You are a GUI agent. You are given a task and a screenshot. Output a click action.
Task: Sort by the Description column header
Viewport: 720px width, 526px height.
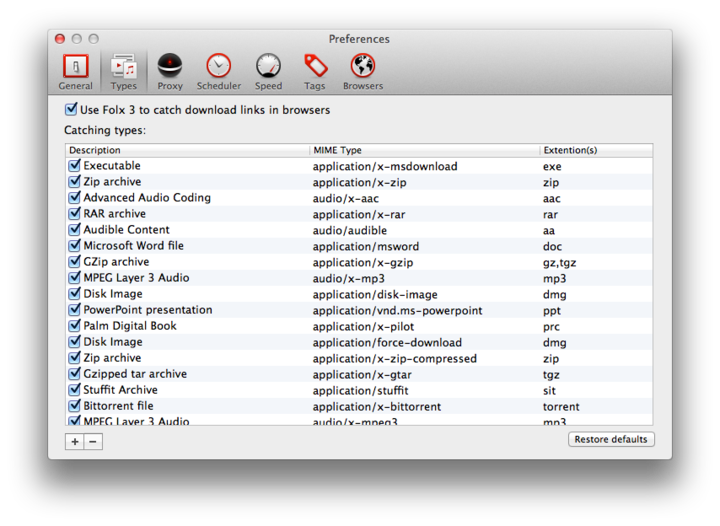pyautogui.click(x=187, y=150)
